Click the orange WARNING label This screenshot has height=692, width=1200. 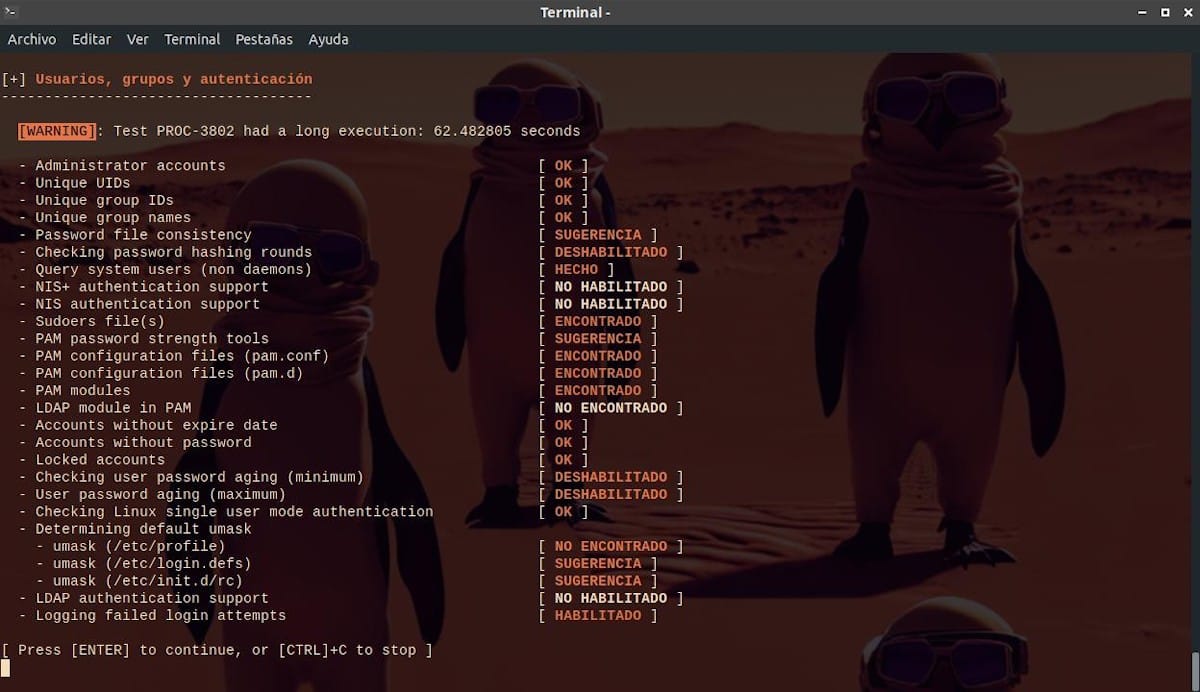[57, 131]
